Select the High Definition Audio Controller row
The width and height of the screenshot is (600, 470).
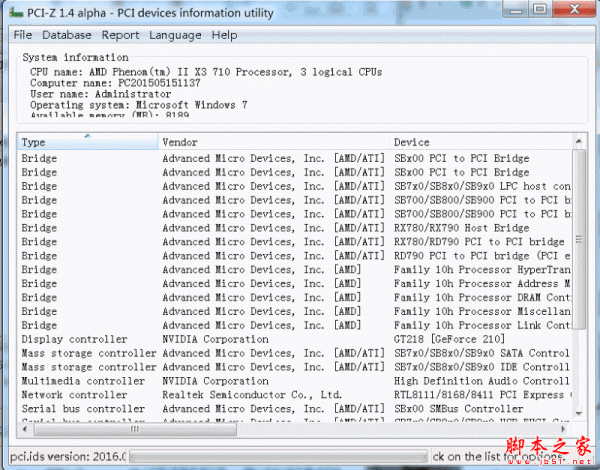pos(295,381)
